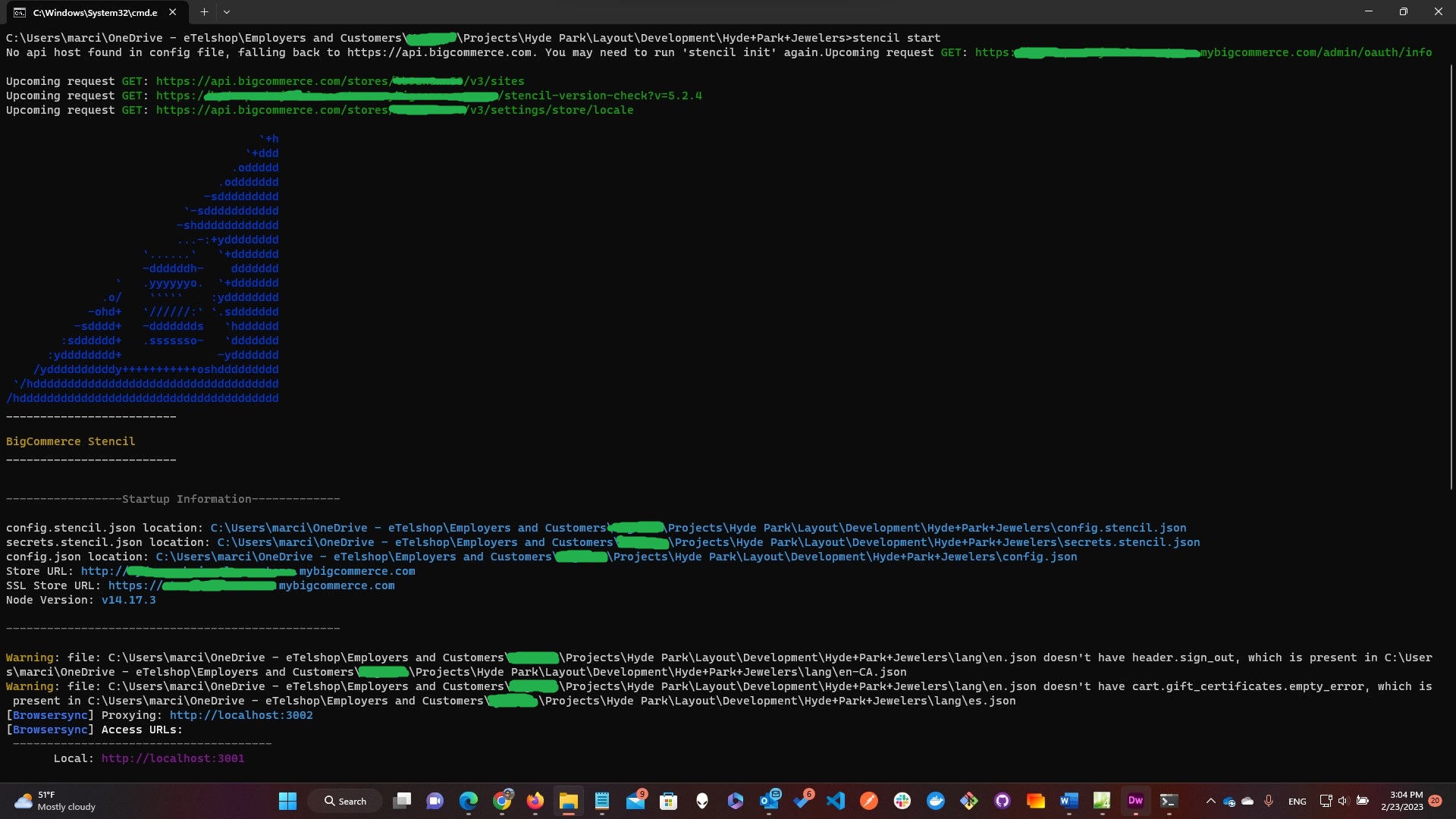Click the v3/sites API request URL
This screenshot has width=1456, height=819.
340,81
